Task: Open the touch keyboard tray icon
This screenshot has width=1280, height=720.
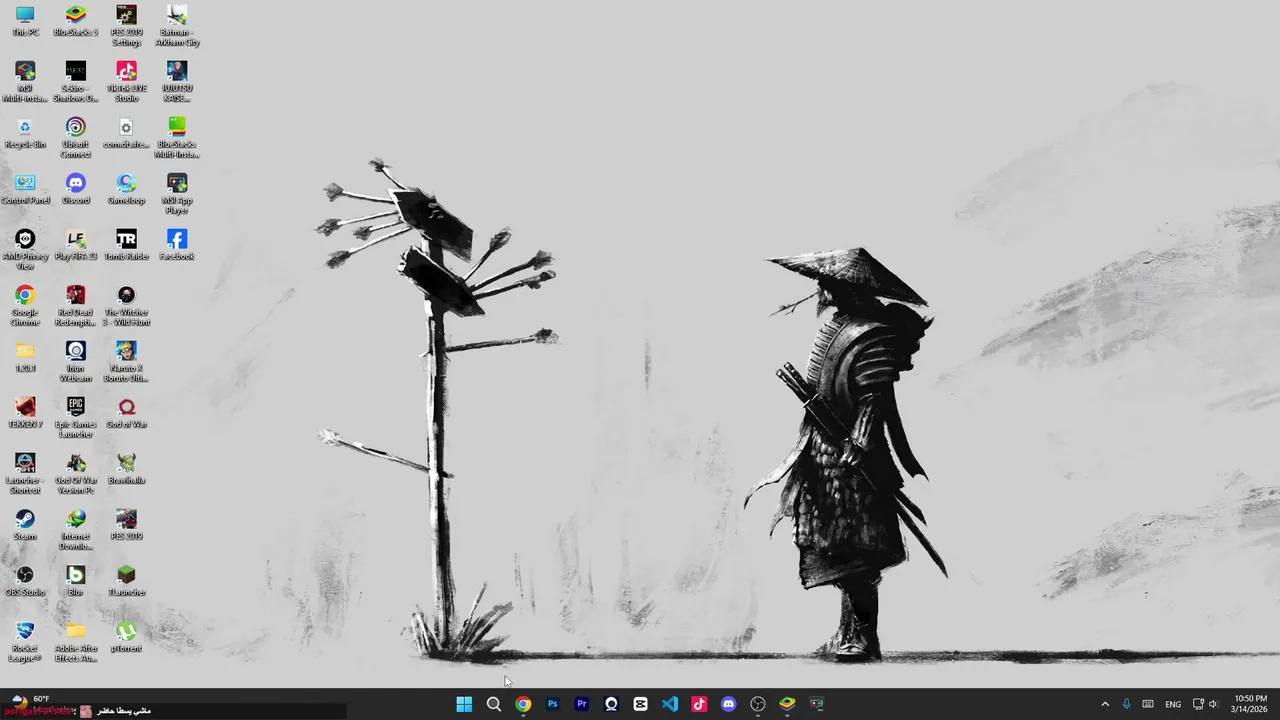Action: tap(1148, 704)
